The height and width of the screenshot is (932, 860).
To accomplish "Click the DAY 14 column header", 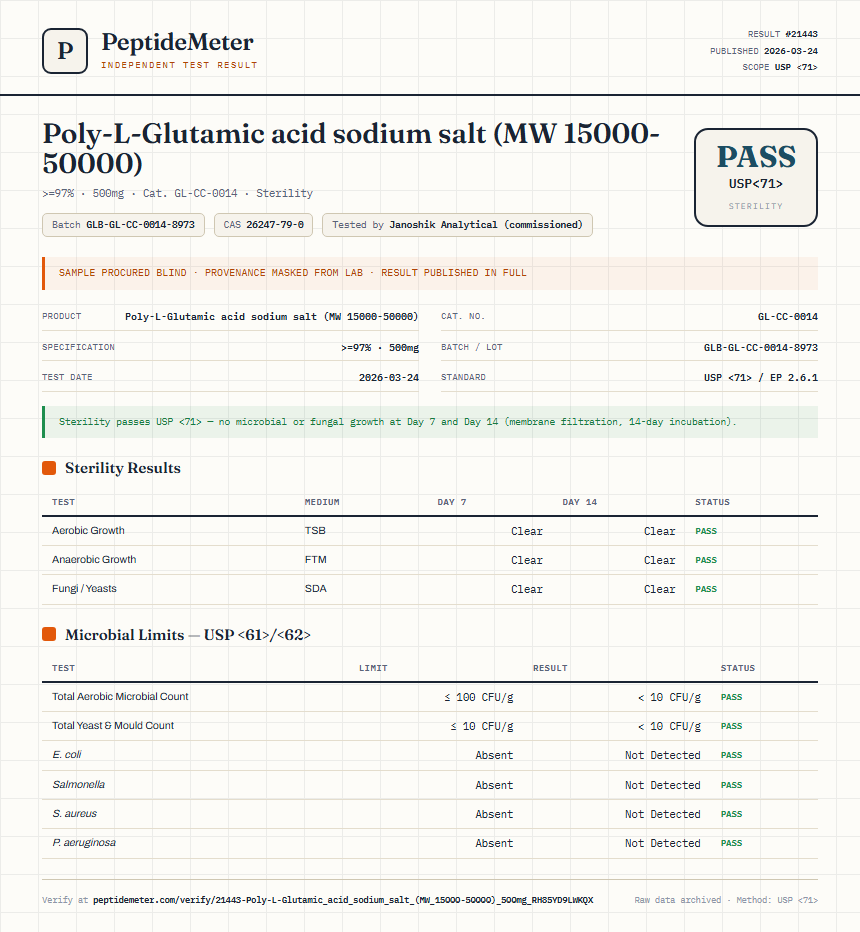I will (x=579, y=502).
